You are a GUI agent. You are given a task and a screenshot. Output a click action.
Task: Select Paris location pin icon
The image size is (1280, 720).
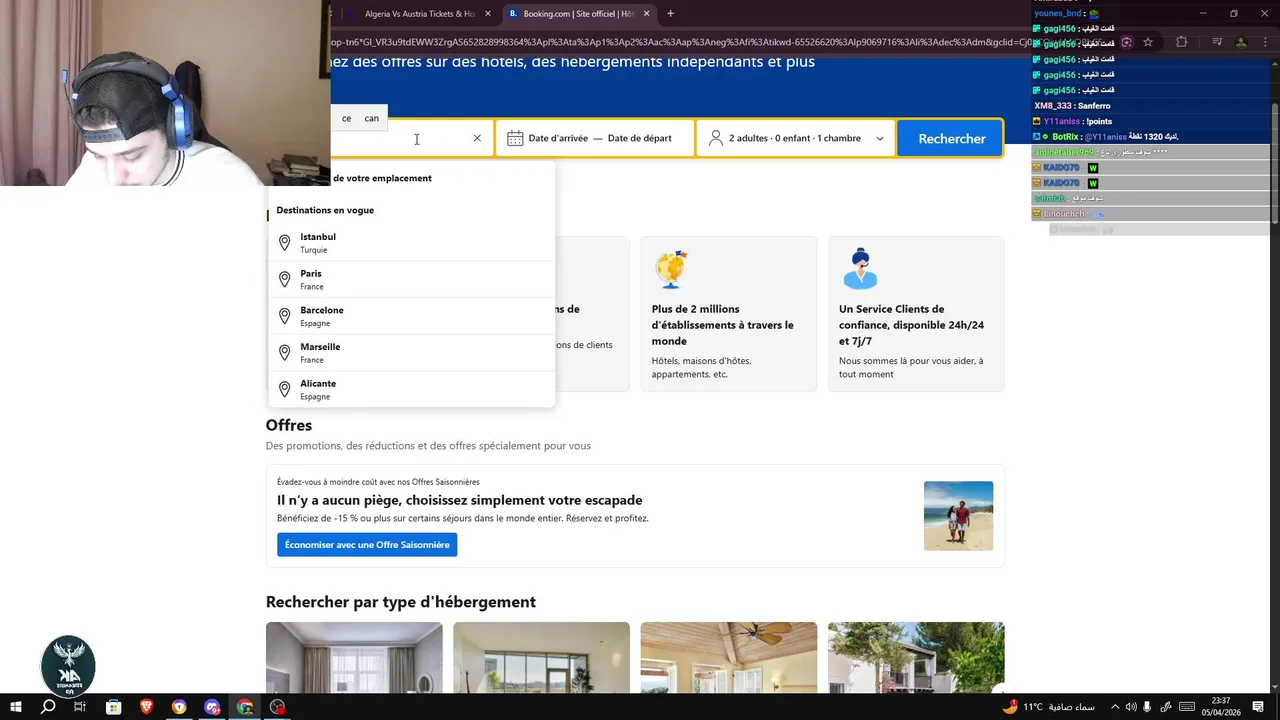(284, 280)
